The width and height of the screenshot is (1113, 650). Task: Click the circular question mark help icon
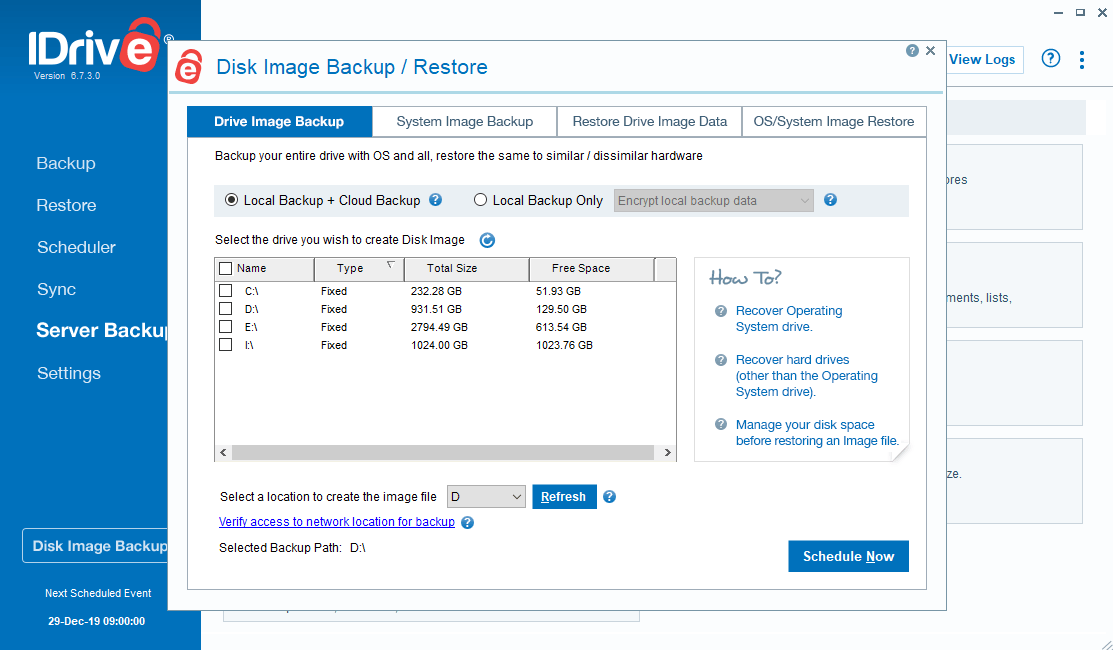tap(1050, 59)
